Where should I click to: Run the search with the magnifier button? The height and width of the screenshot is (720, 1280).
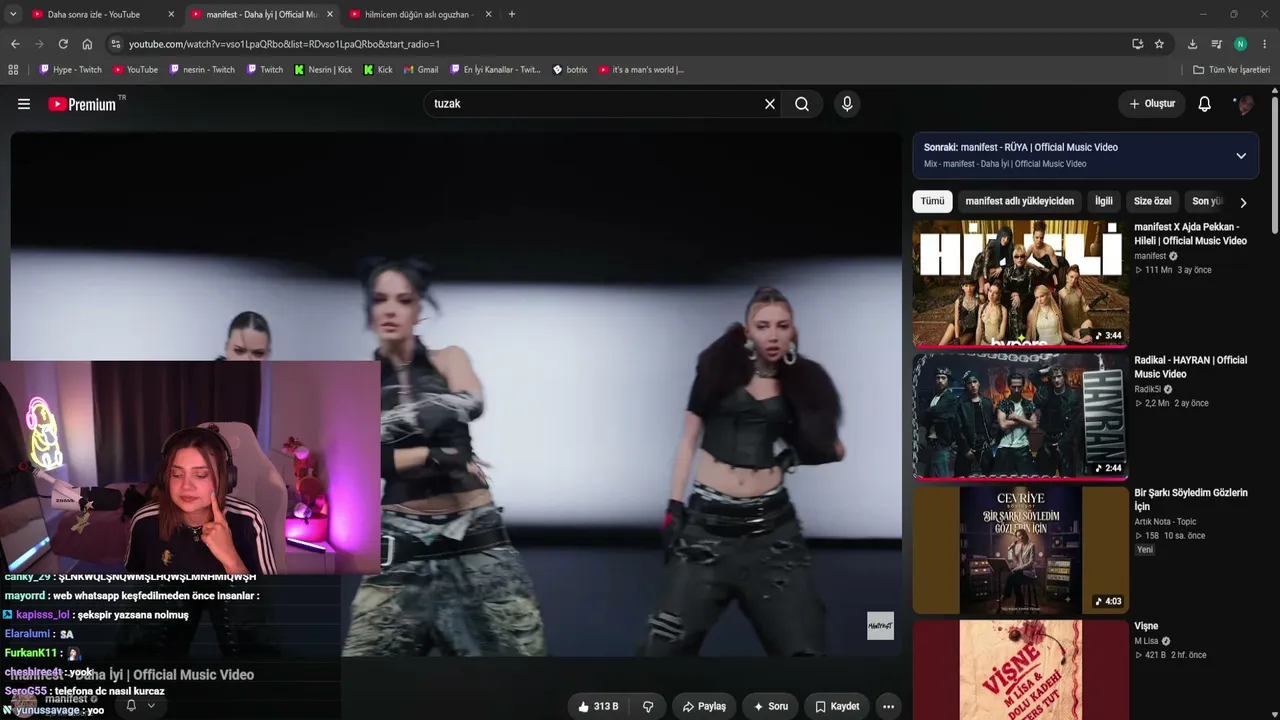pos(802,104)
